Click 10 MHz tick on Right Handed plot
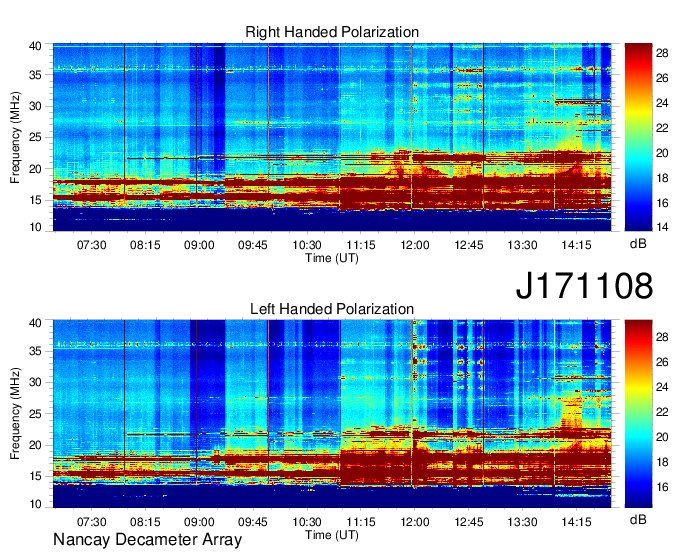Screen dimensions: 680x552 [36, 227]
